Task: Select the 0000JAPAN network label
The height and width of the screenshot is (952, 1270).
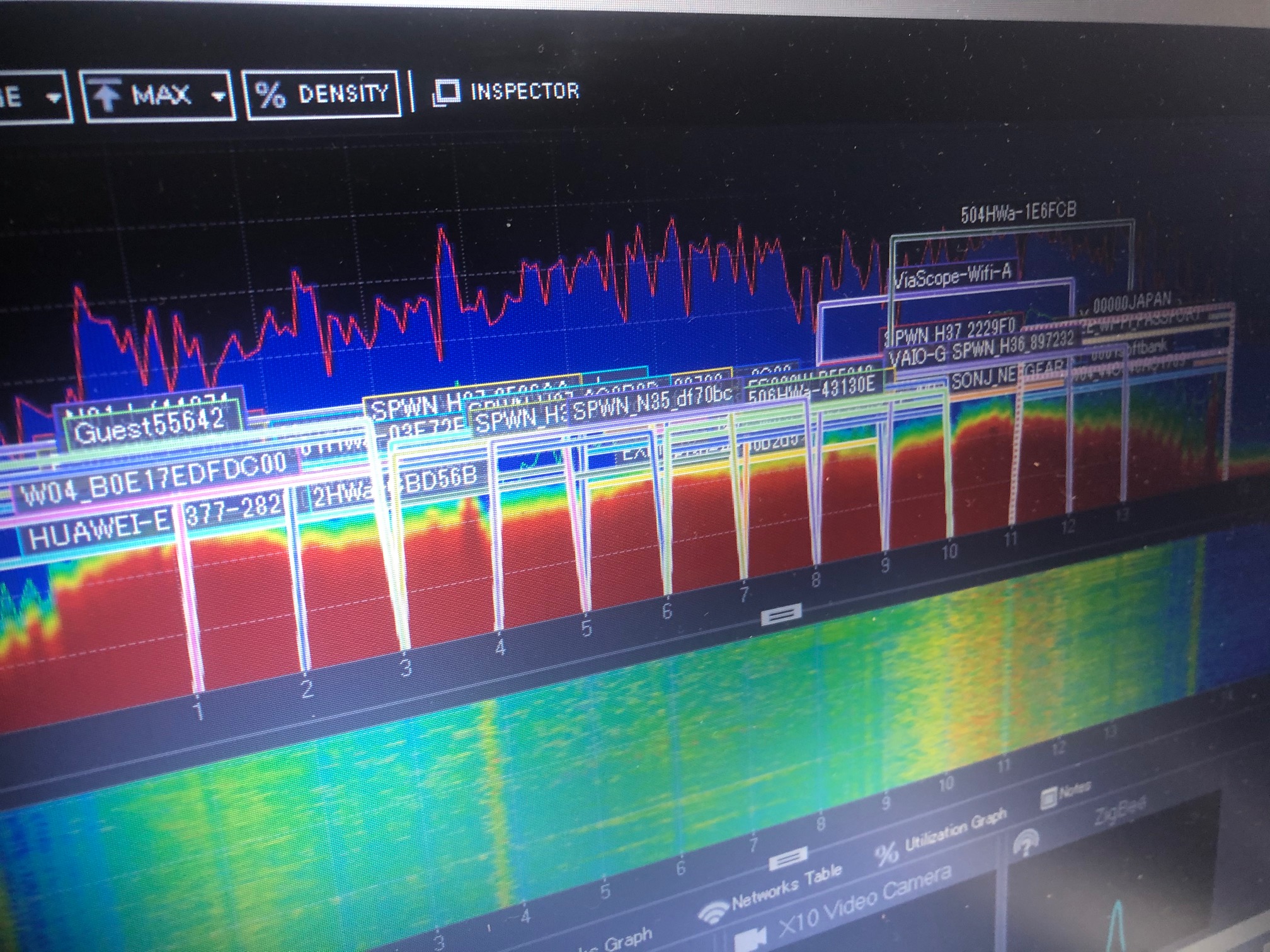Action: [x=1132, y=303]
